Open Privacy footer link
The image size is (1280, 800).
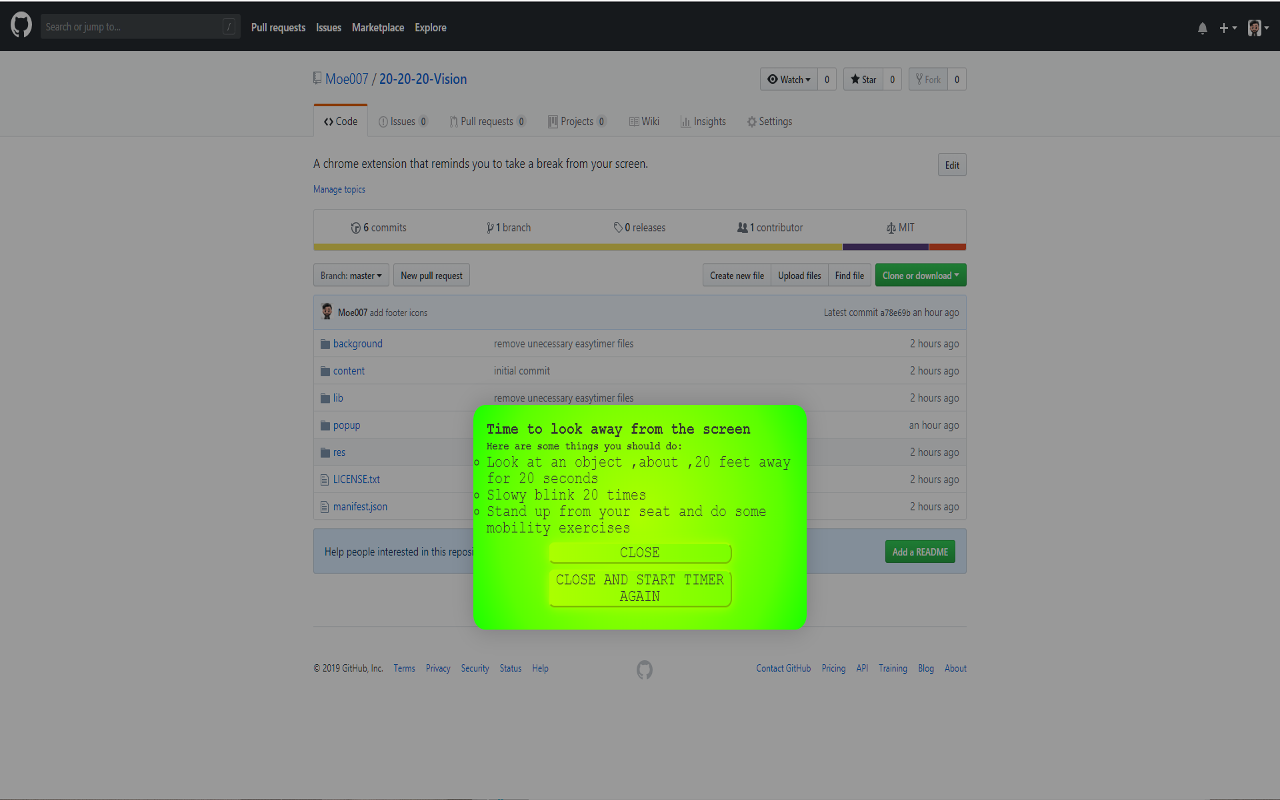pyautogui.click(x=438, y=668)
